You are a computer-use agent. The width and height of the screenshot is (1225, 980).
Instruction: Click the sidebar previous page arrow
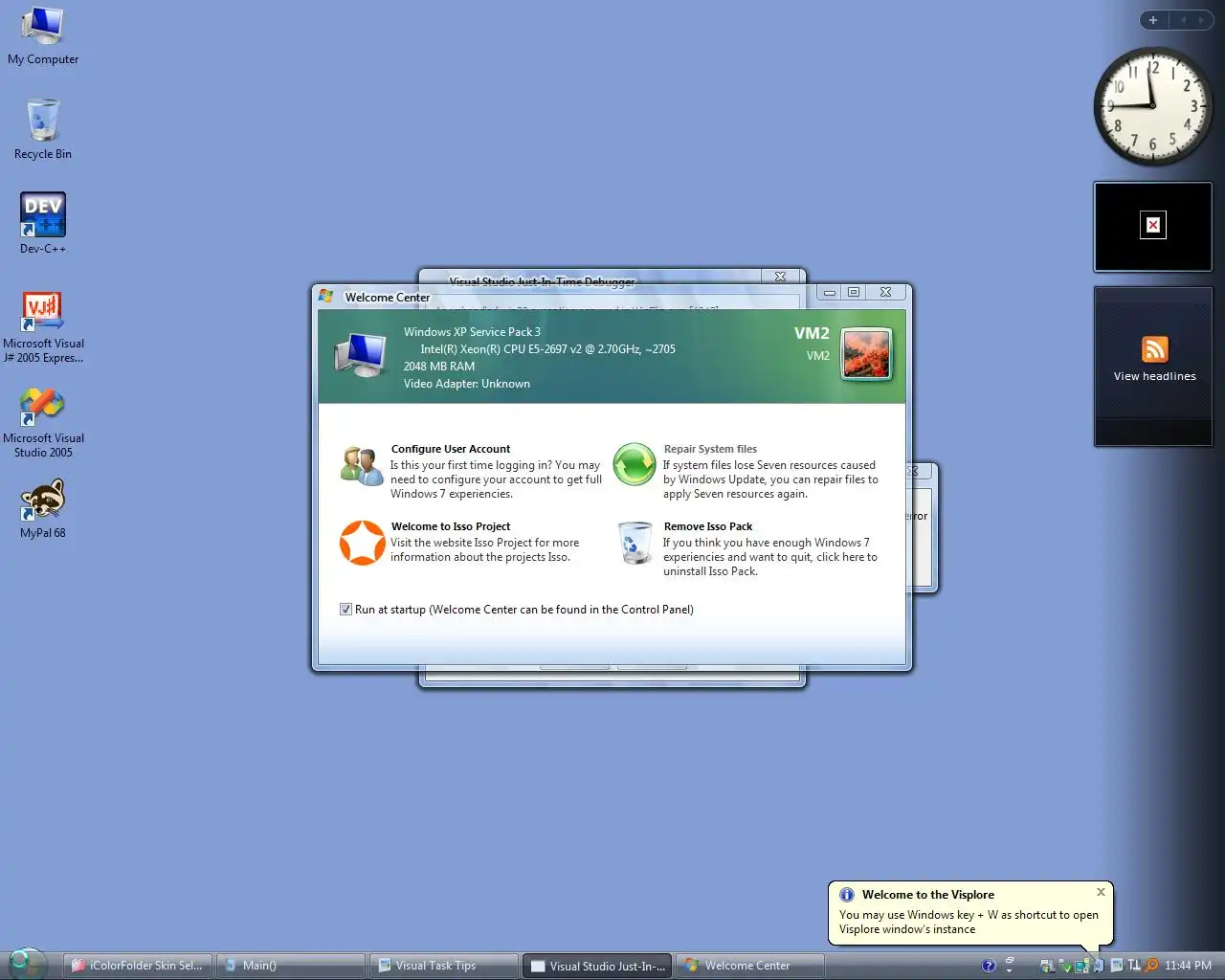[1183, 20]
